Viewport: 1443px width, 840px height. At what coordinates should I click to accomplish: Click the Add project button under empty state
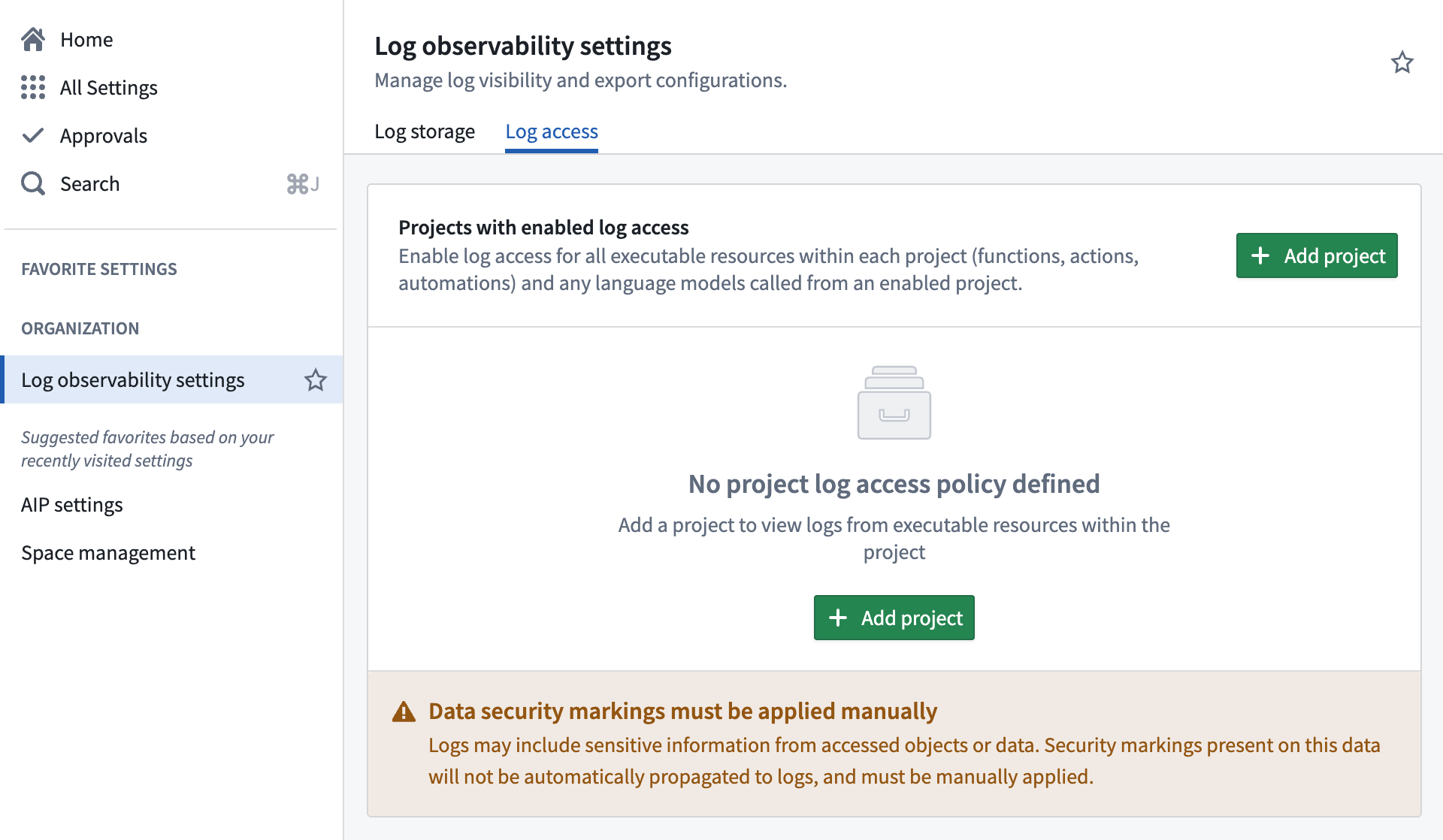coord(894,618)
